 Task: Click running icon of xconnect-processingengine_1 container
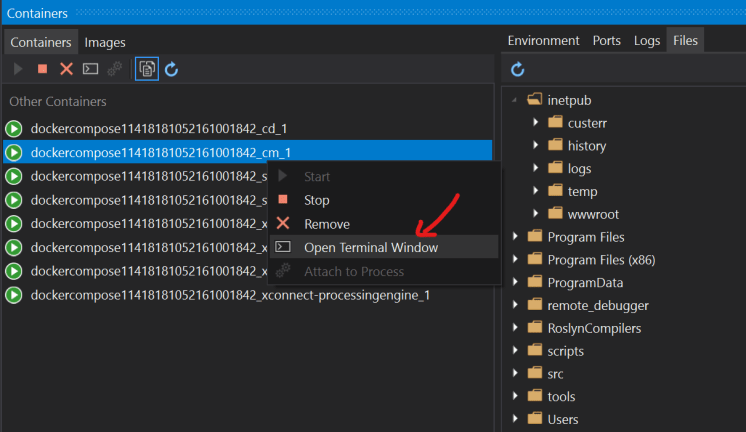[x=14, y=295]
